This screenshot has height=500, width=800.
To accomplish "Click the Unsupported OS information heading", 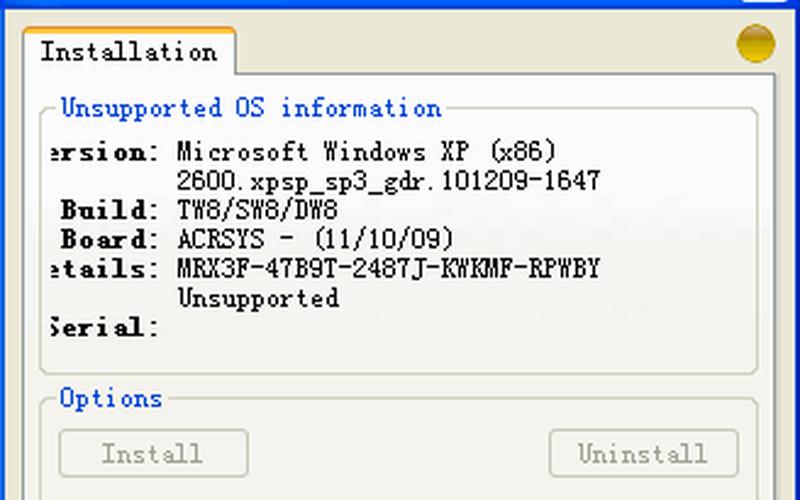I will (251, 108).
